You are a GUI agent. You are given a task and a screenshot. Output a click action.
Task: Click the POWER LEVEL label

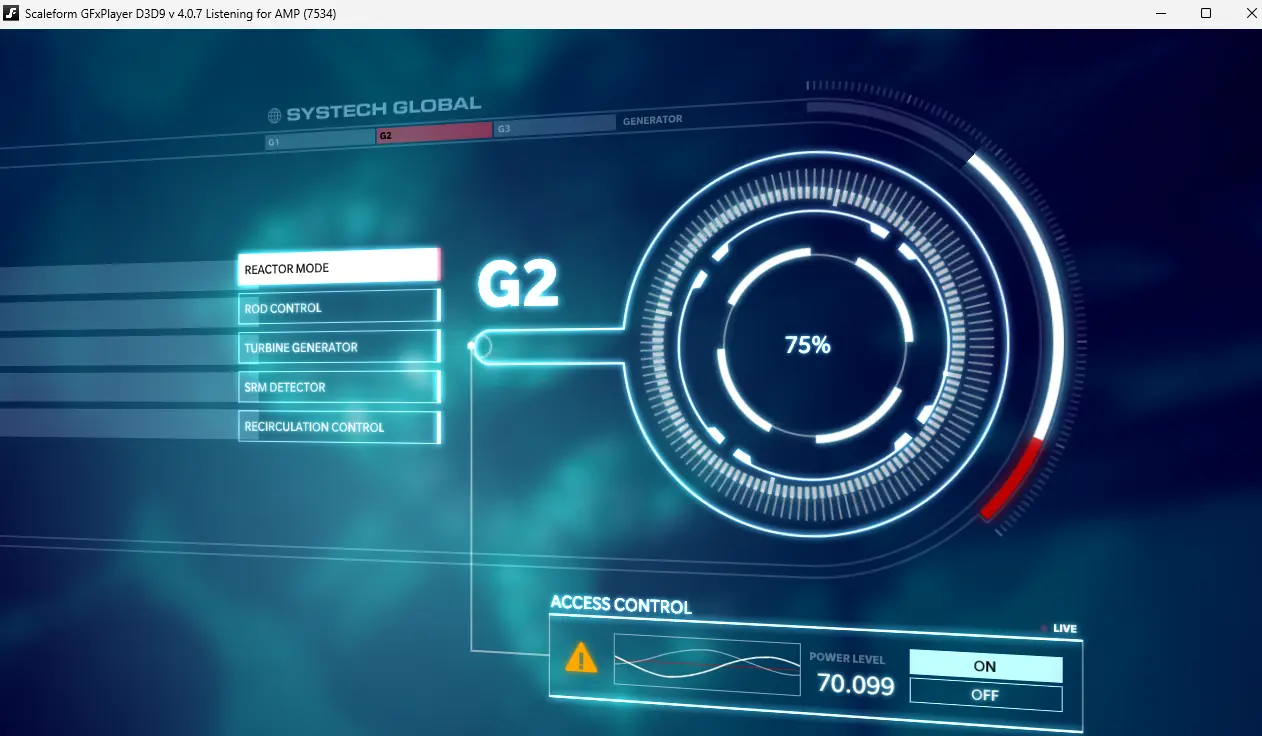(x=847, y=658)
